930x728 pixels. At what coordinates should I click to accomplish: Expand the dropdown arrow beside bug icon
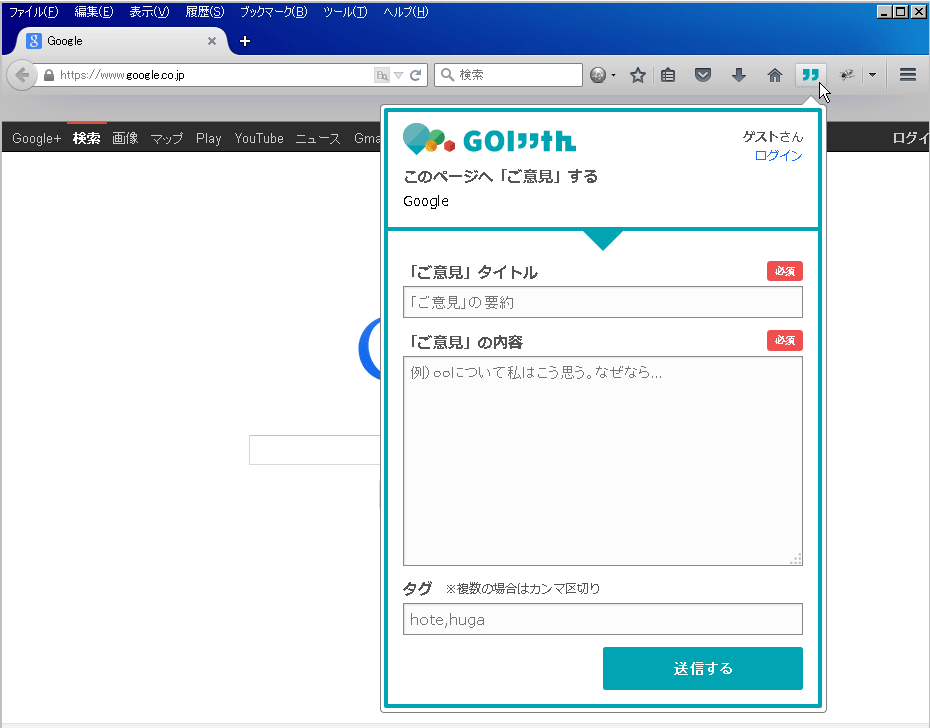872,75
